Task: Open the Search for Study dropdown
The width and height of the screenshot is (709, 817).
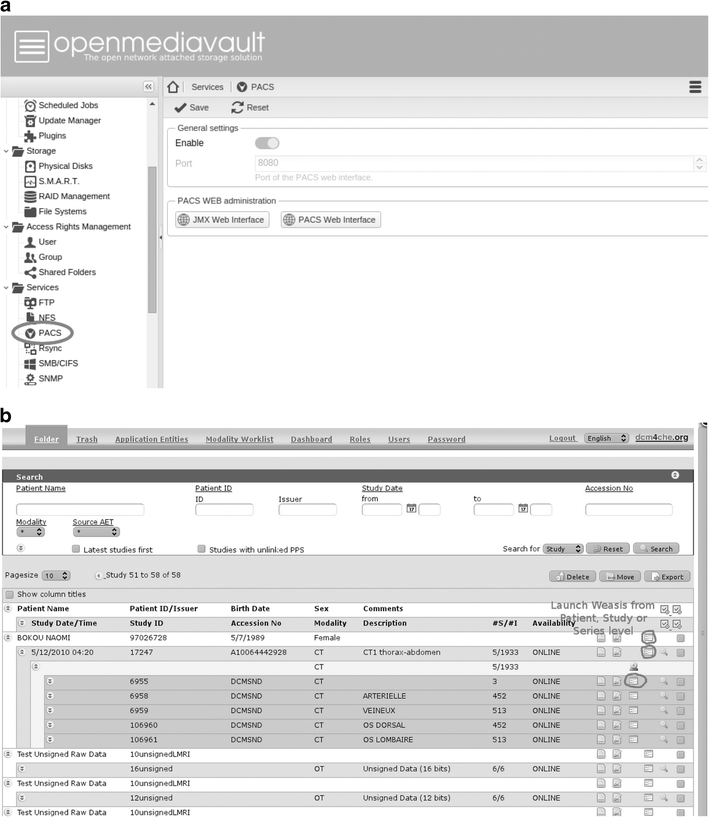Action: click(x=563, y=549)
